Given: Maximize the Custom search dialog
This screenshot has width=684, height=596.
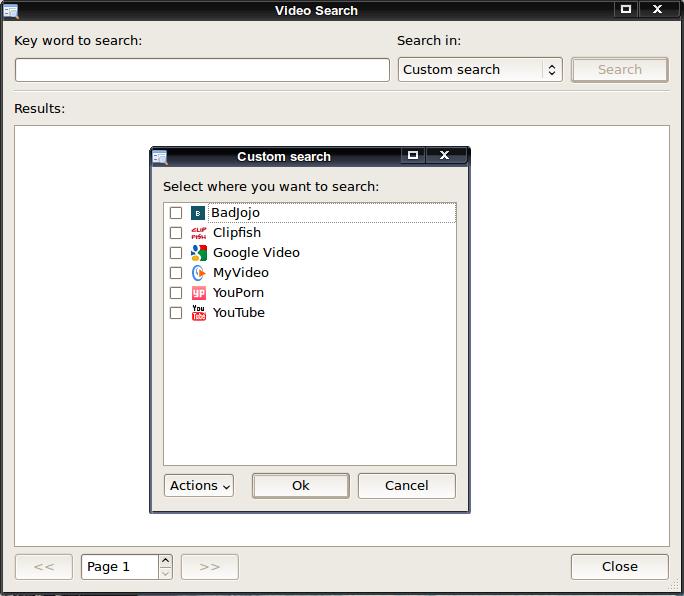Looking at the screenshot, I should [413, 155].
